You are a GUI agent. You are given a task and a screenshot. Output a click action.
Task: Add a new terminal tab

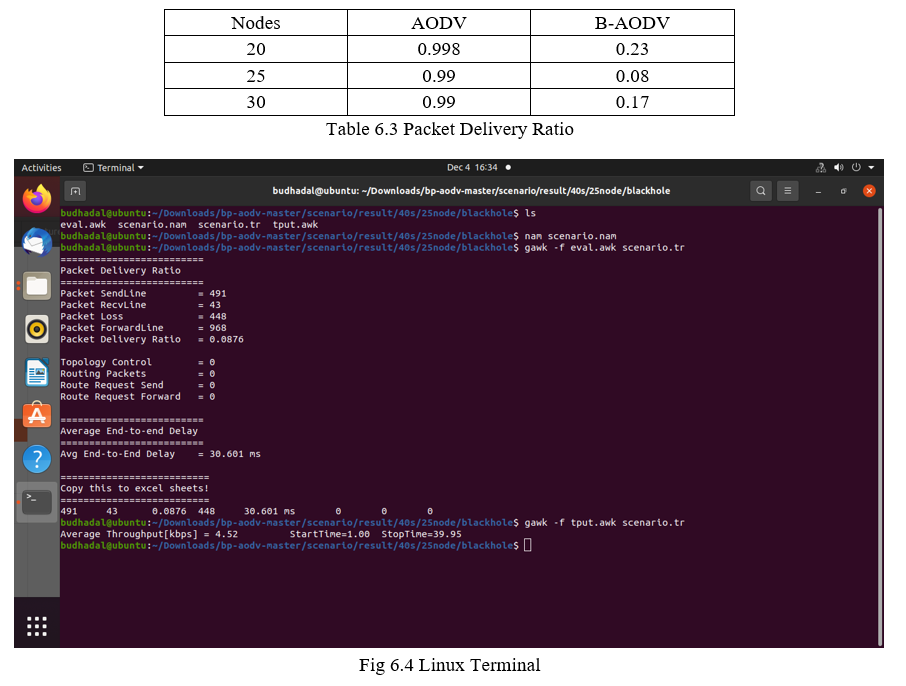[75, 191]
